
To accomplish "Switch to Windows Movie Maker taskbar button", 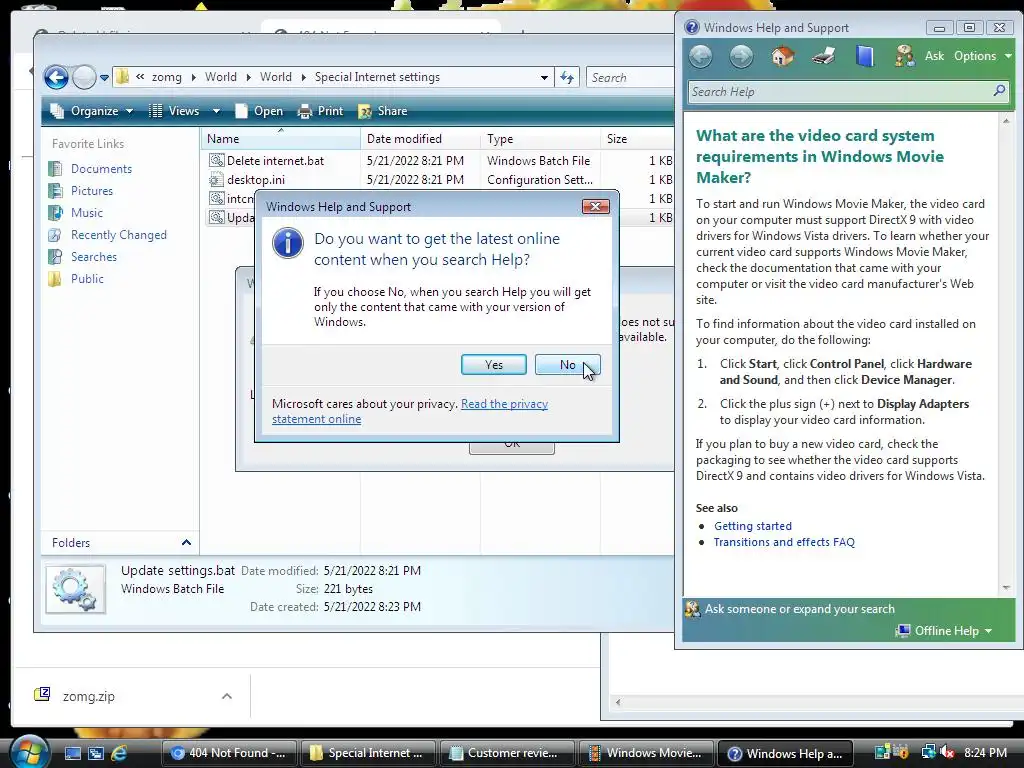I will 647,753.
